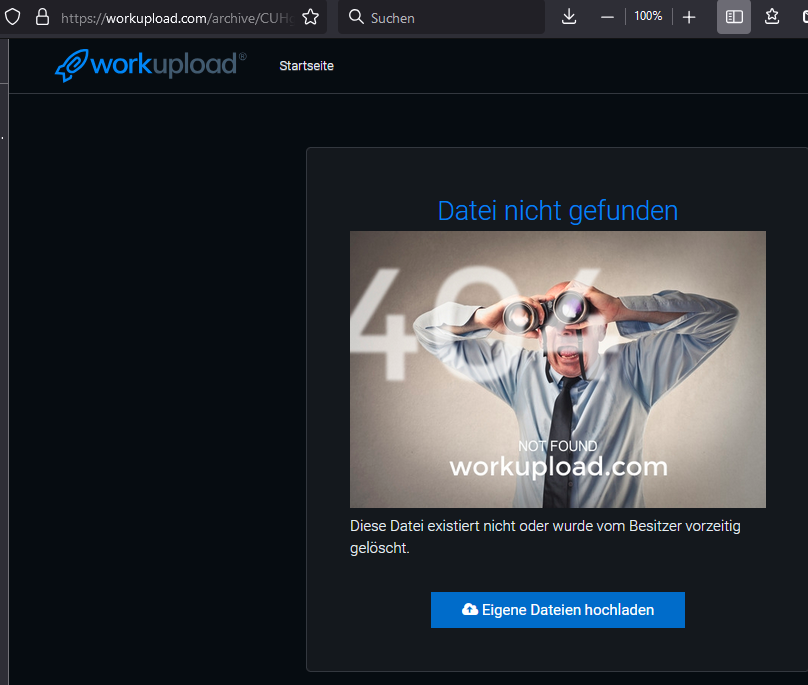Image resolution: width=808 pixels, height=685 pixels.
Task: Zoom out with the minus button
Action: tap(607, 18)
